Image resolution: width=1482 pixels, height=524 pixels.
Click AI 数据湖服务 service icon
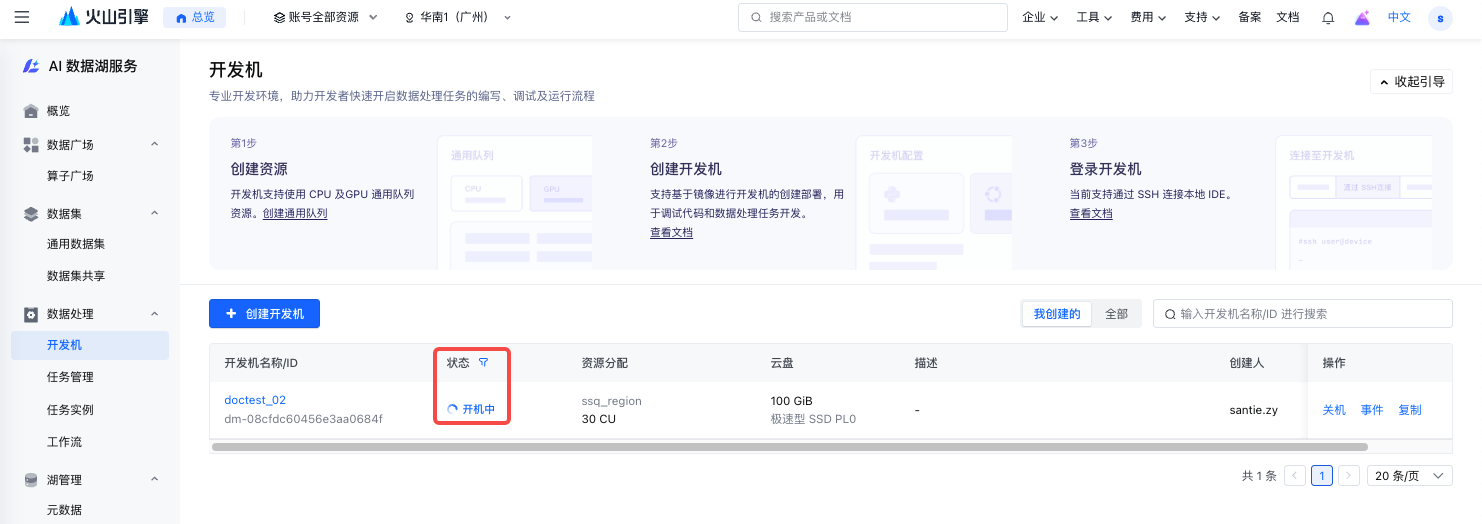point(32,66)
